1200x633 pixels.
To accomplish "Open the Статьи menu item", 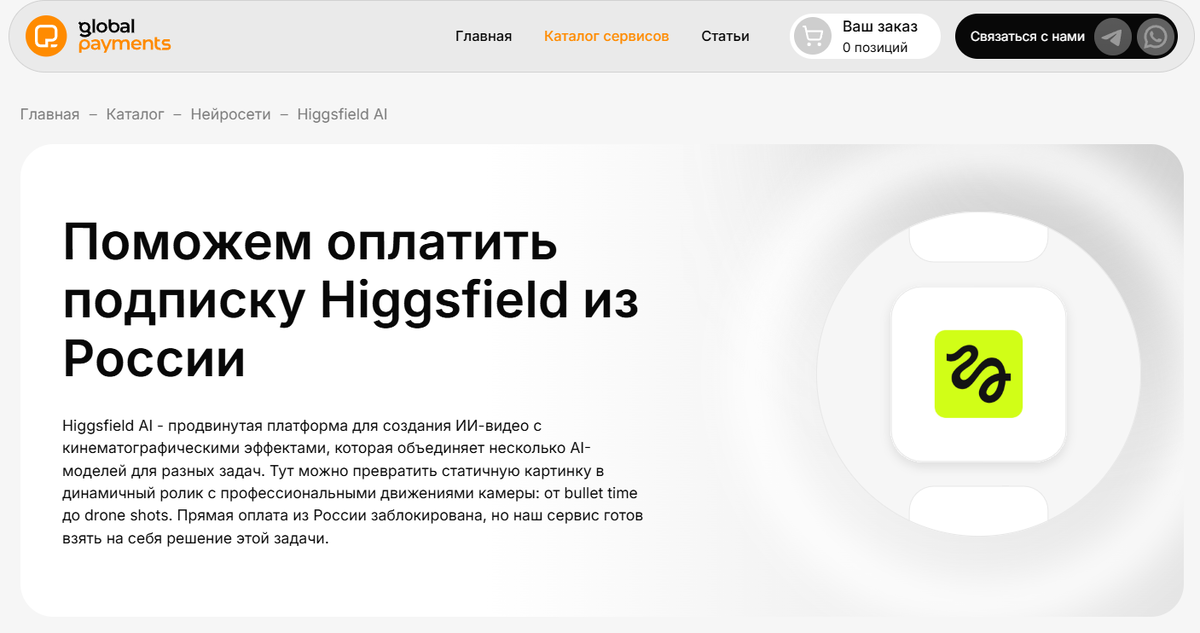I will [725, 36].
